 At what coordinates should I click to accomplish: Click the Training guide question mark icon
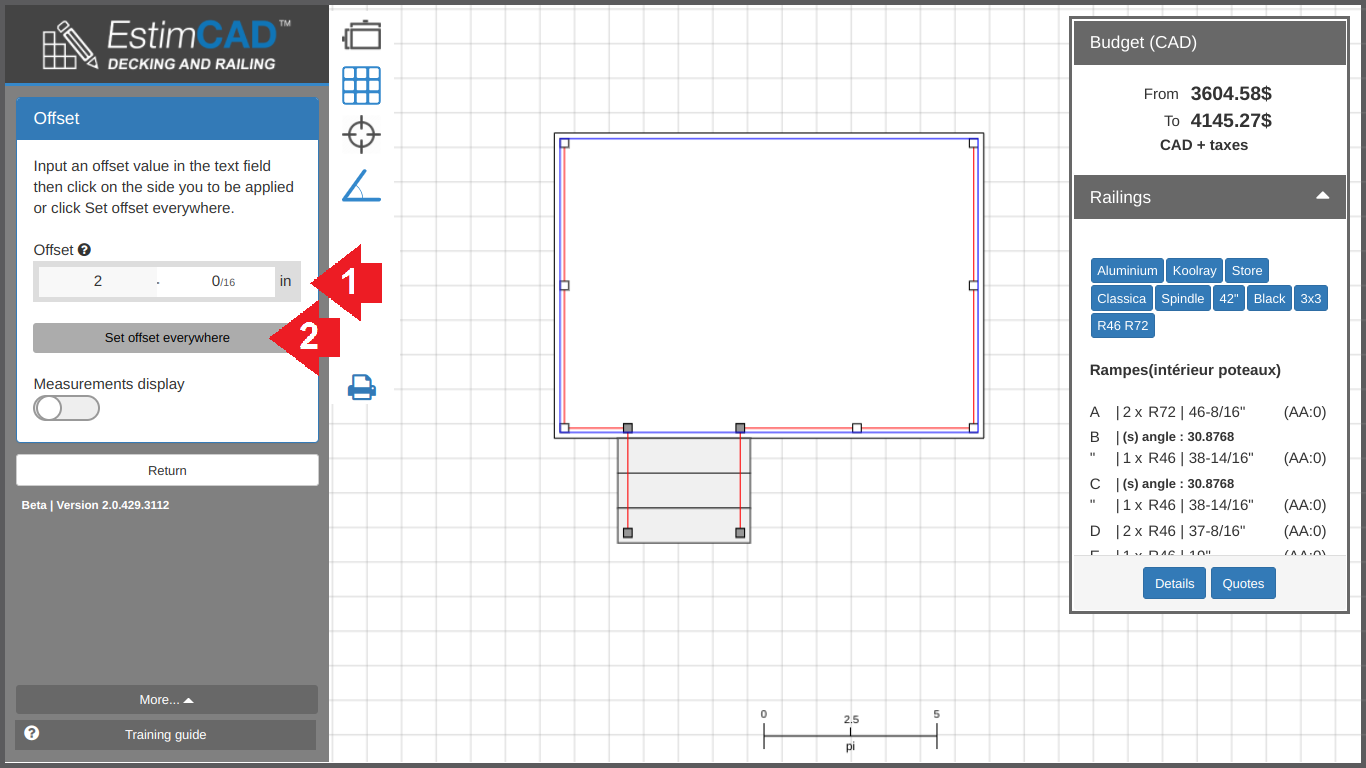pos(32,733)
